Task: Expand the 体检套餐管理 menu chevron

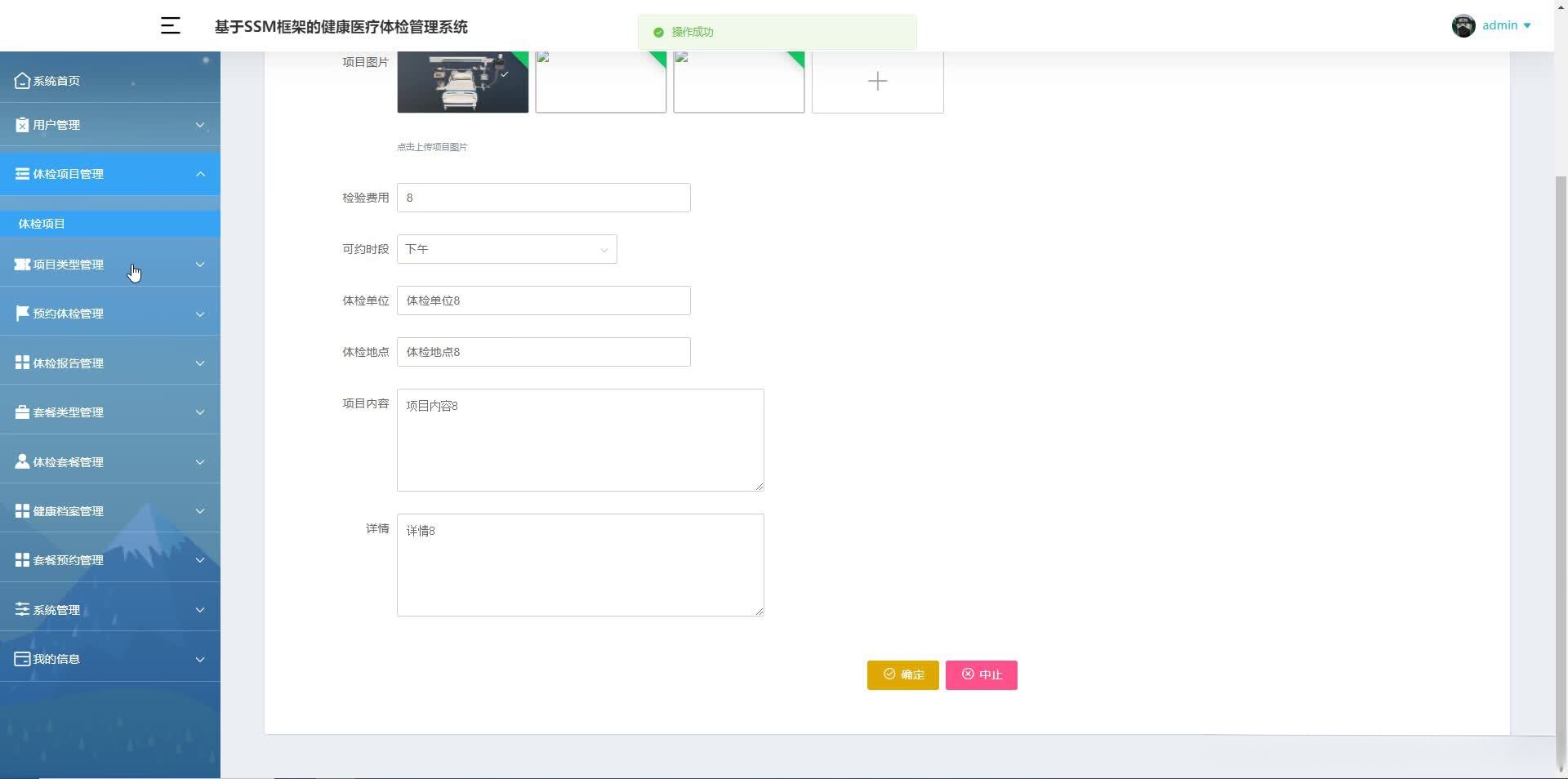Action: pyautogui.click(x=200, y=462)
